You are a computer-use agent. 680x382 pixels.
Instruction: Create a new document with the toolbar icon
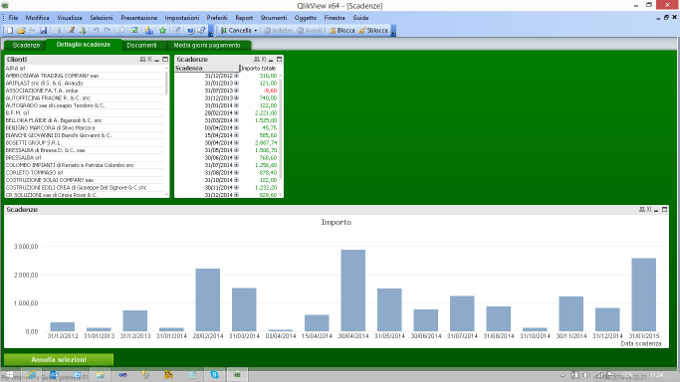[x=10, y=30]
